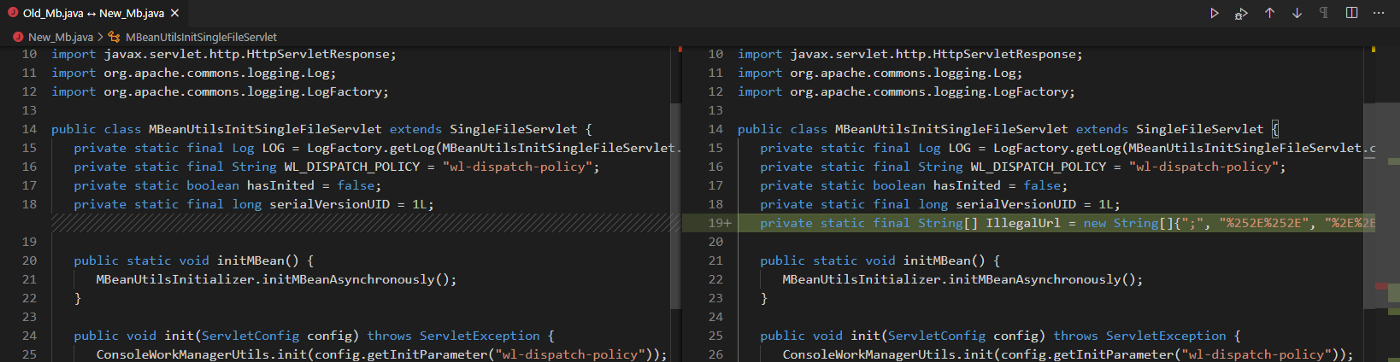The width and height of the screenshot is (1400, 362).
Task: Click 'import org.apache.commons.logging.Log;' right pane
Action: (x=880, y=72)
